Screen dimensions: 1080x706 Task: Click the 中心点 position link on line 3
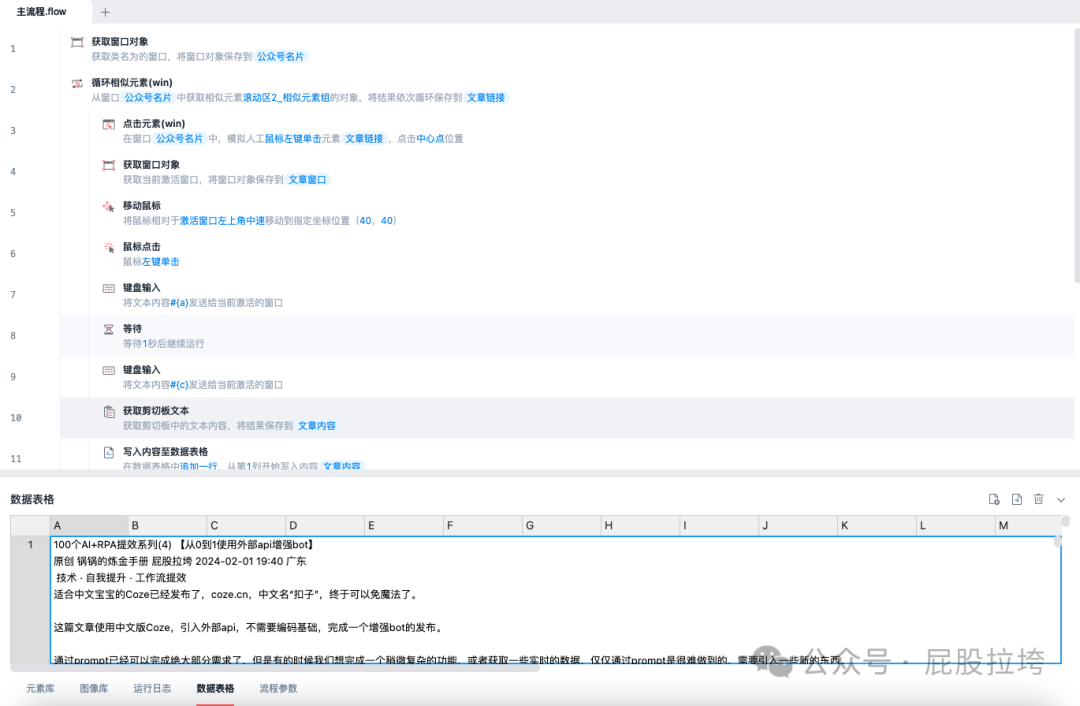tap(430, 138)
